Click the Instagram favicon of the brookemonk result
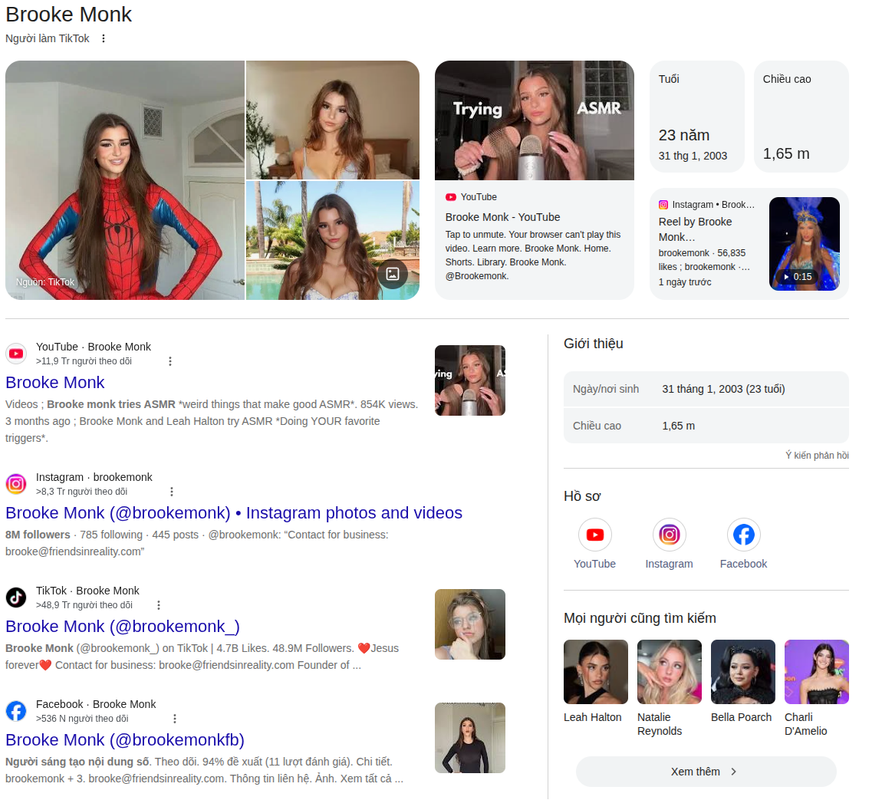This screenshot has height=800, width=872. pyautogui.click(x=16, y=484)
